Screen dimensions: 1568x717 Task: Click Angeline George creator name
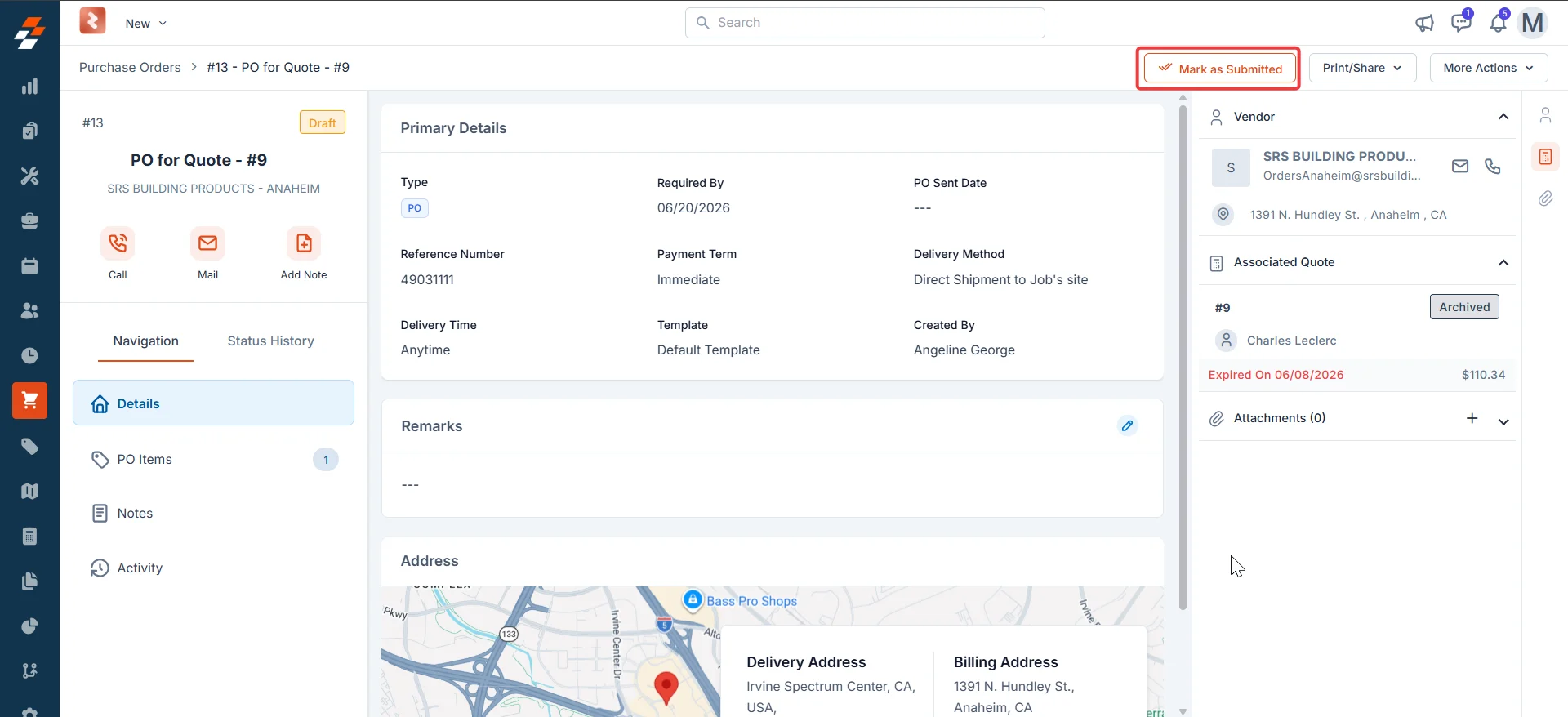click(x=964, y=350)
